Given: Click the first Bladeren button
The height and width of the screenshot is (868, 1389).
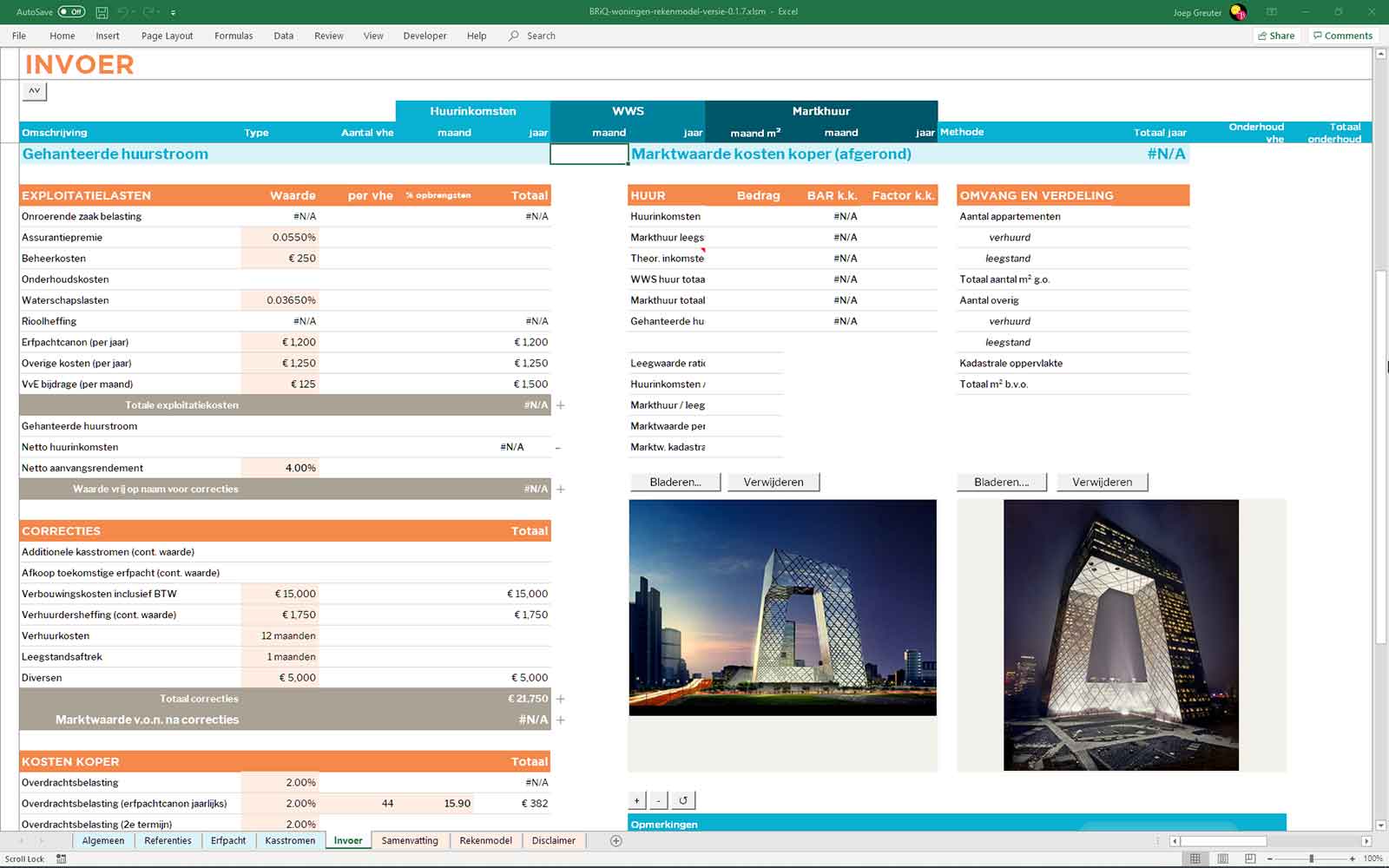Looking at the screenshot, I should pos(675,482).
